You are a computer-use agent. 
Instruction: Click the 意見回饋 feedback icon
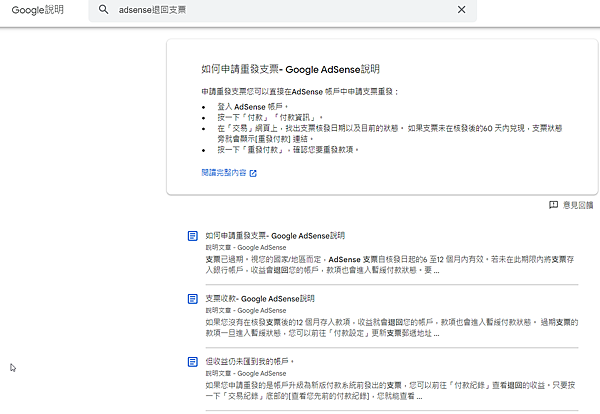(553, 205)
